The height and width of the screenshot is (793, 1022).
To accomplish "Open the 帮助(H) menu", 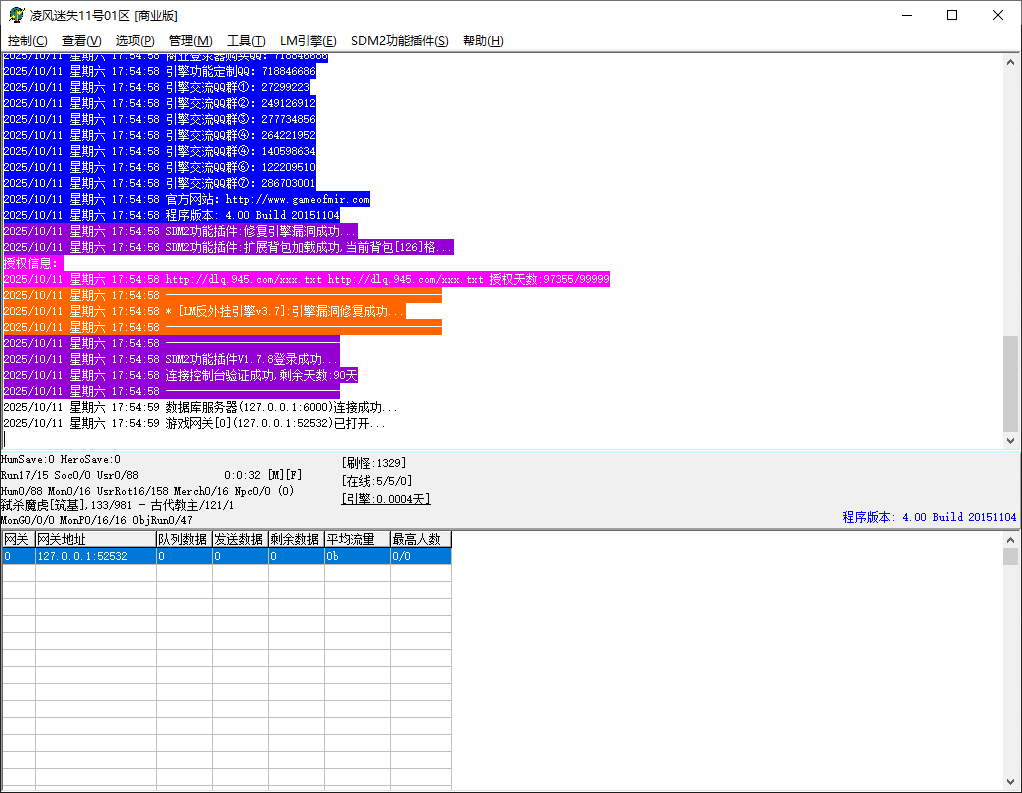I will click(x=483, y=41).
